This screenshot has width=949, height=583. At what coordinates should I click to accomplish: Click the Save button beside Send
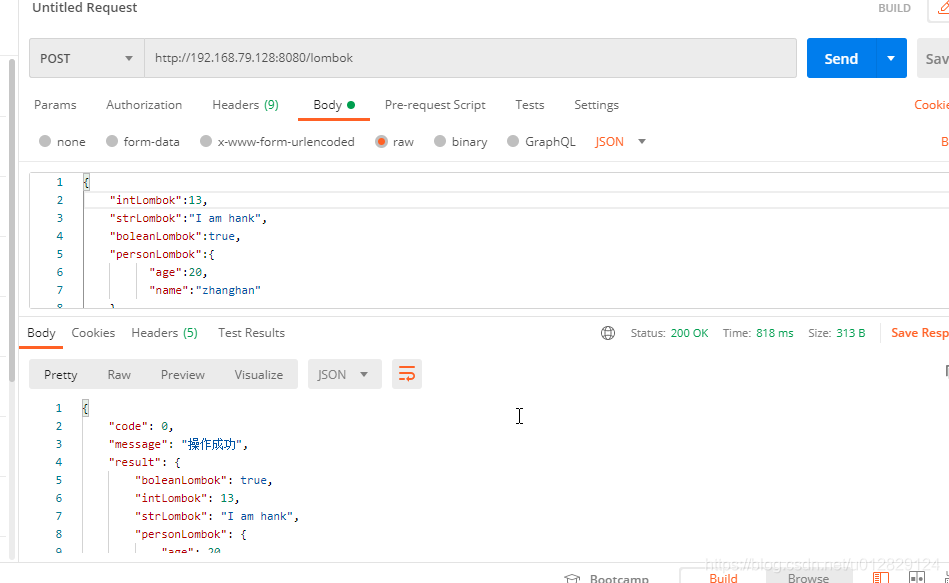click(933, 58)
